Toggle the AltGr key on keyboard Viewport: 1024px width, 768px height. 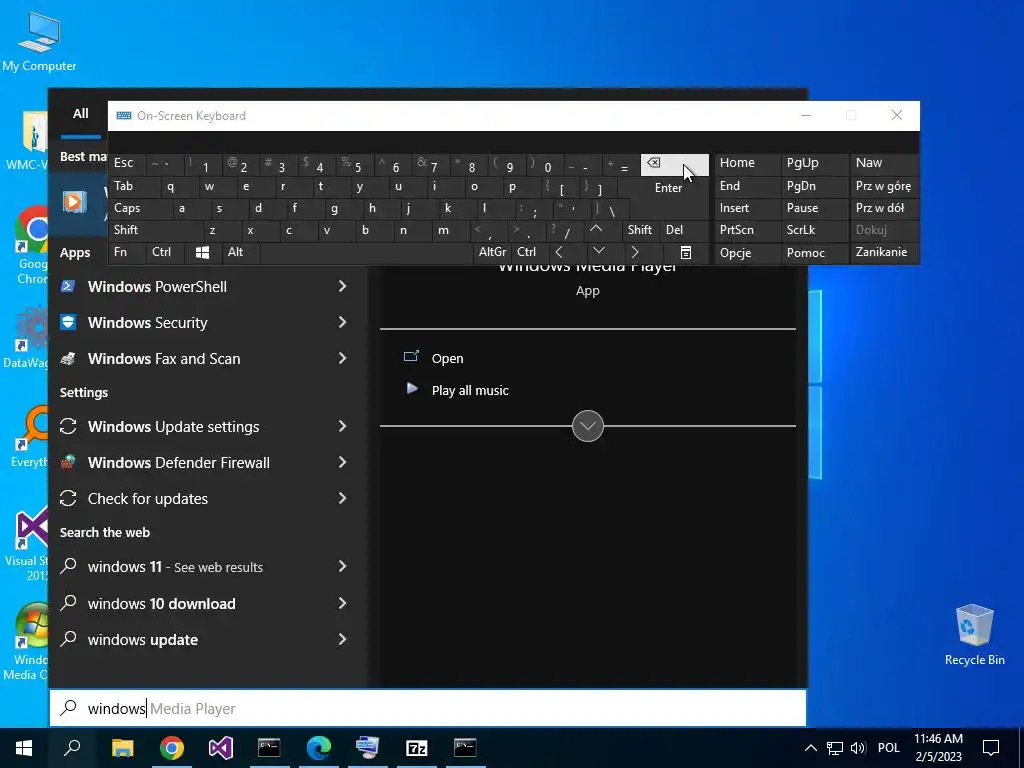(492, 252)
